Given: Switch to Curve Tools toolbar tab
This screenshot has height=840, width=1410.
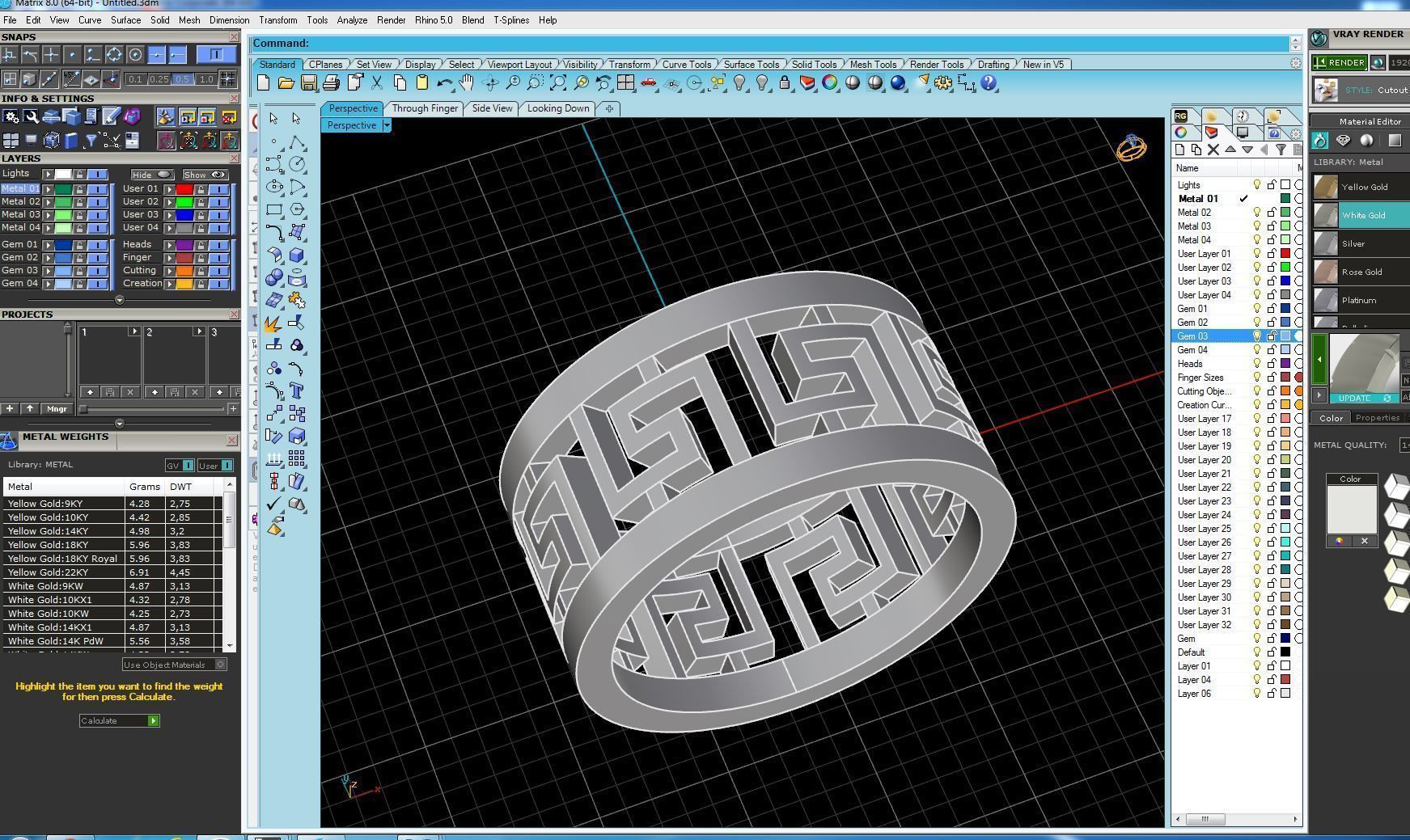Looking at the screenshot, I should (x=686, y=65).
